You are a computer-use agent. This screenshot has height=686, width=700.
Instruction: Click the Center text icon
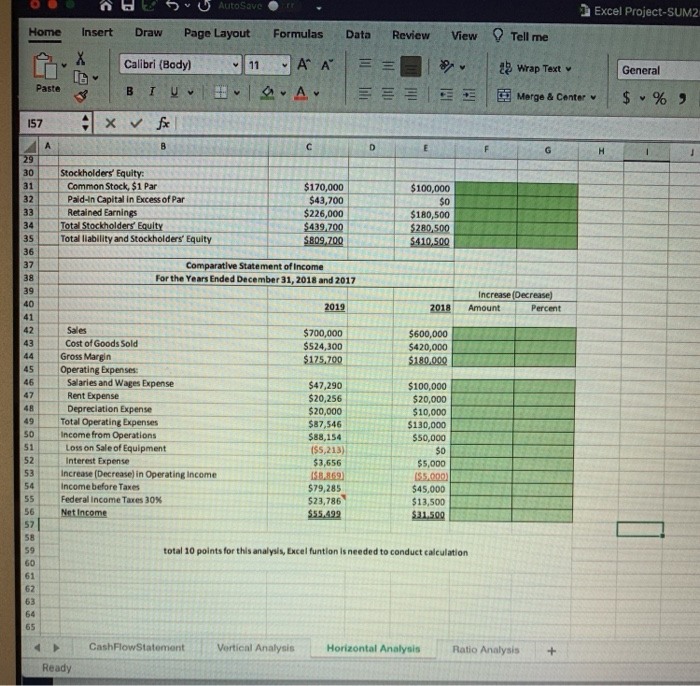pos(388,94)
